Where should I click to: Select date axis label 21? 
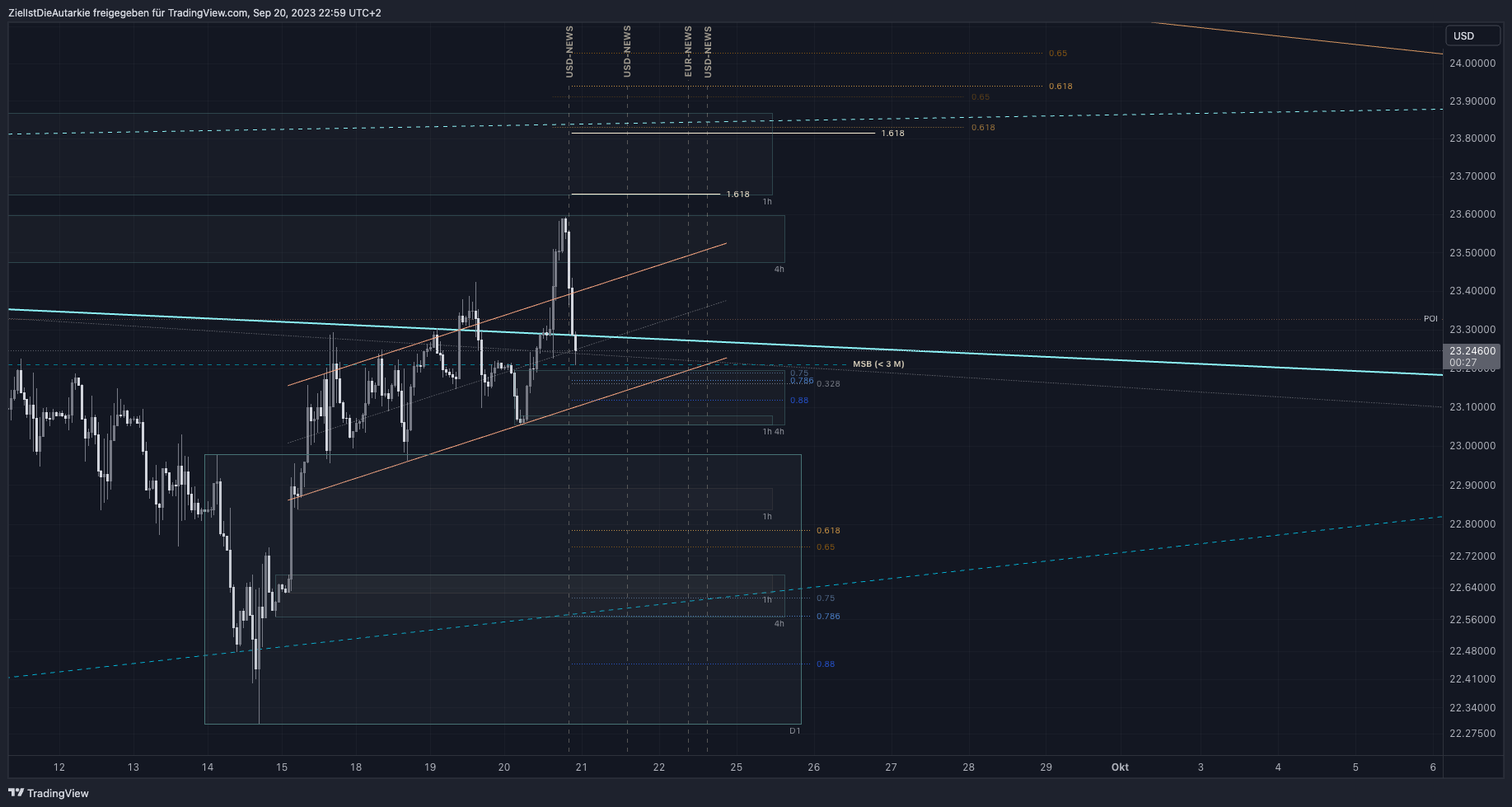pyautogui.click(x=582, y=767)
